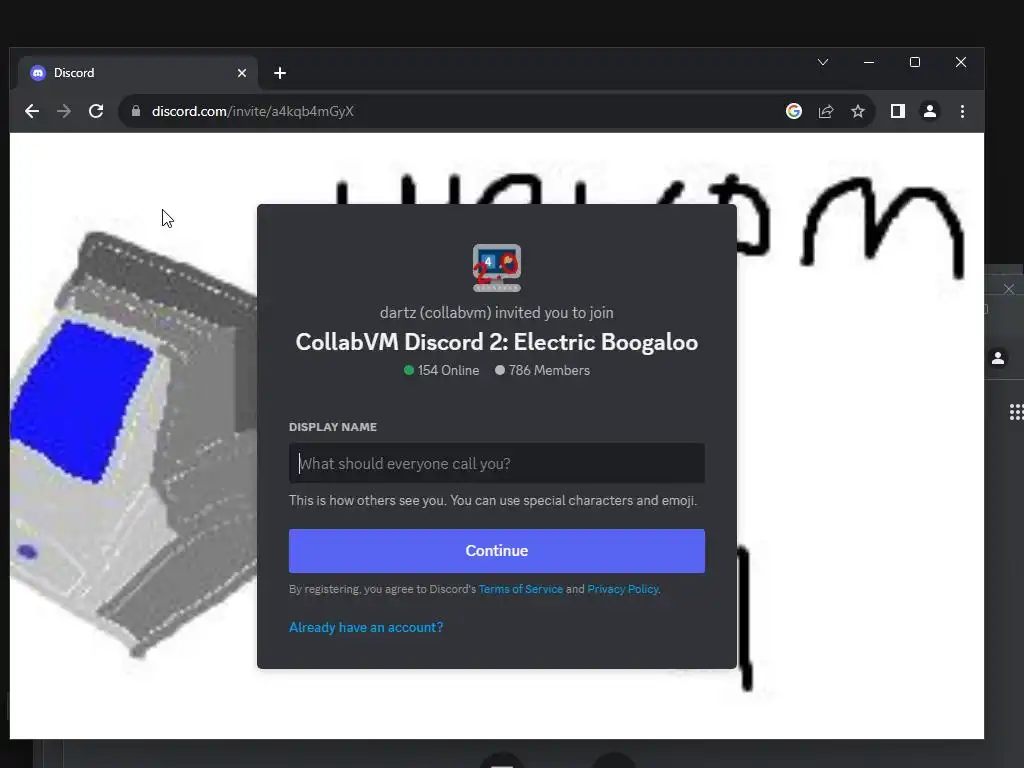Open the browser side panel
1024x768 pixels.
pos(897,112)
